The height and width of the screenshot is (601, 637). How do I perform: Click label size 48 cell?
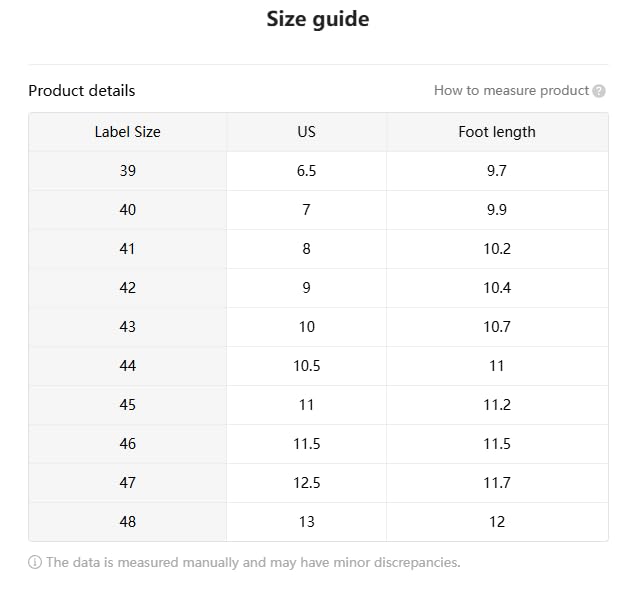click(127, 522)
